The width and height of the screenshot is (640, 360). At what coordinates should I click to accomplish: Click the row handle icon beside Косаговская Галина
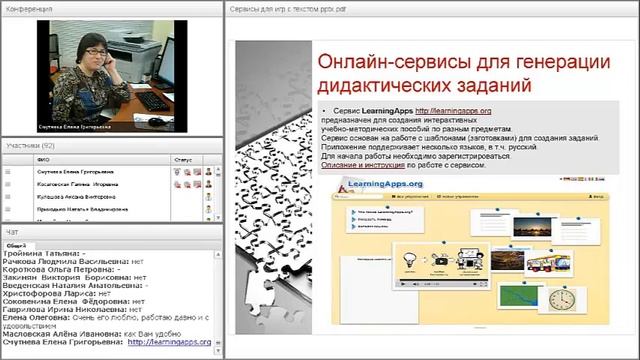pyautogui.click(x=8, y=184)
